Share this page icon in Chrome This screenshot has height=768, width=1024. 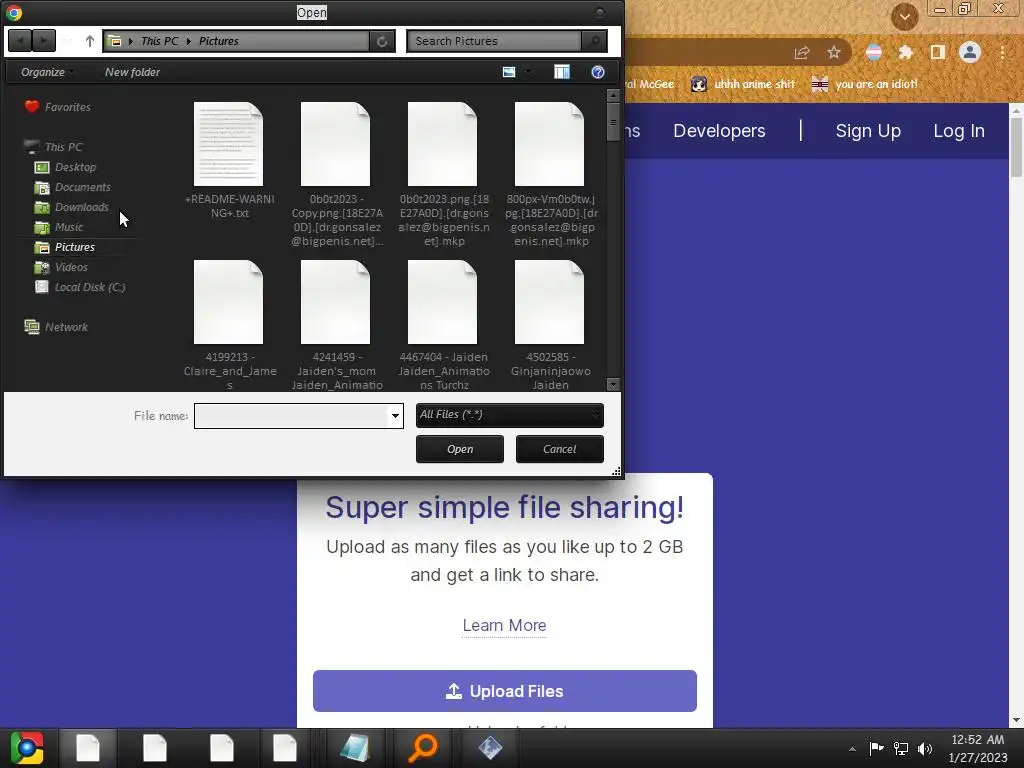coord(802,53)
